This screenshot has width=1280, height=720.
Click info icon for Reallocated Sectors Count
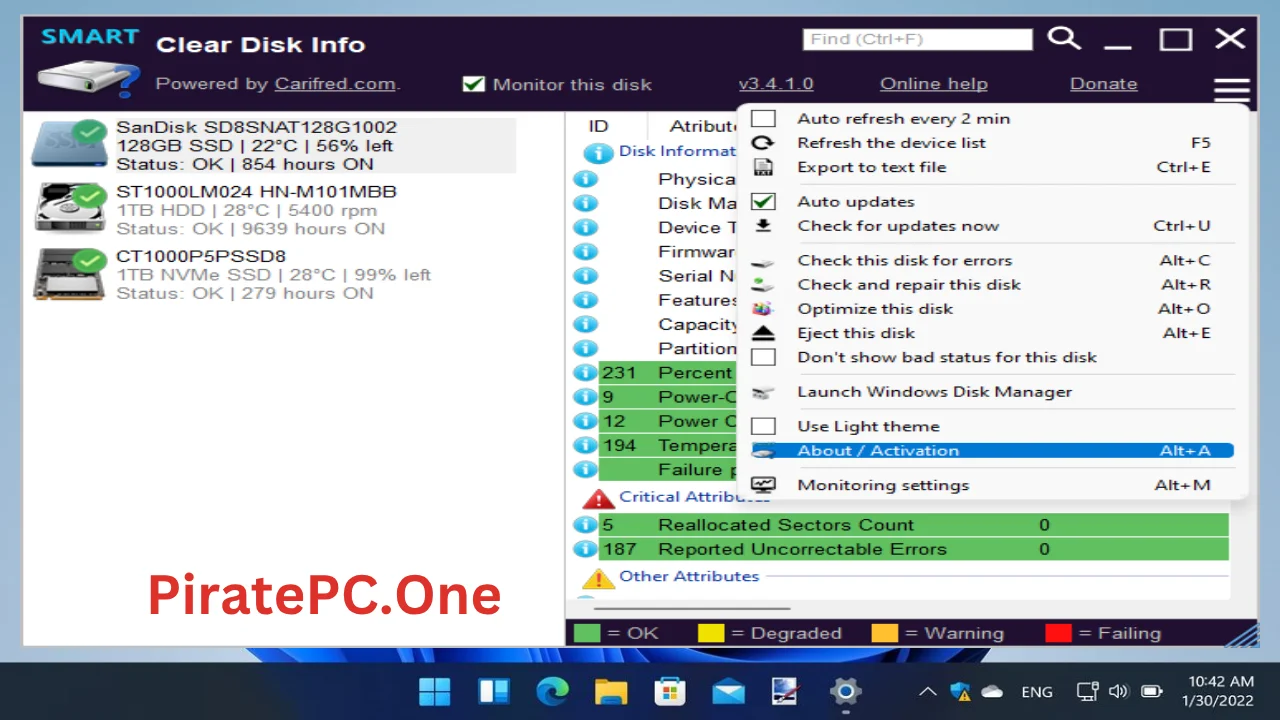coord(585,525)
